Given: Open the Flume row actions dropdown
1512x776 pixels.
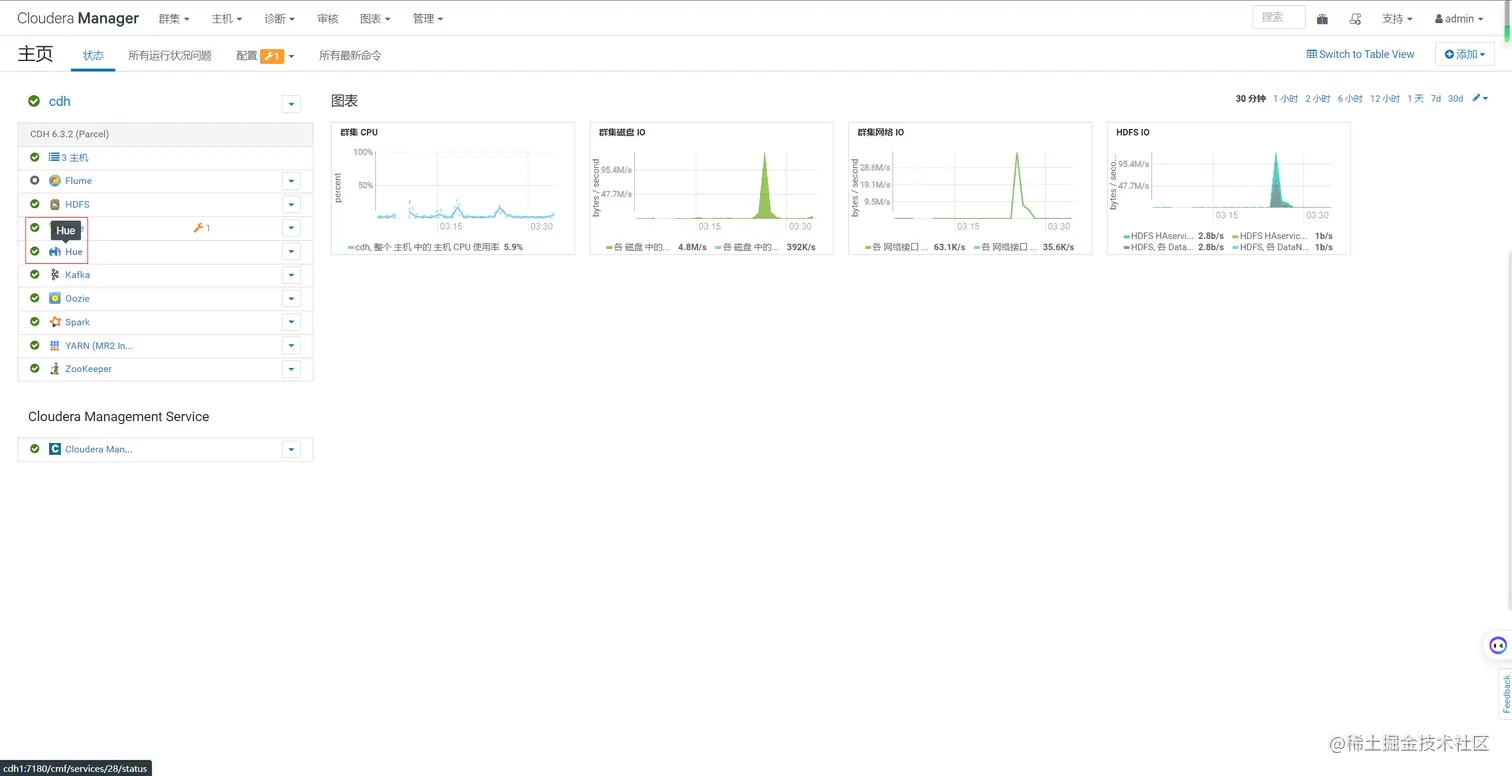Looking at the screenshot, I should click(x=291, y=181).
